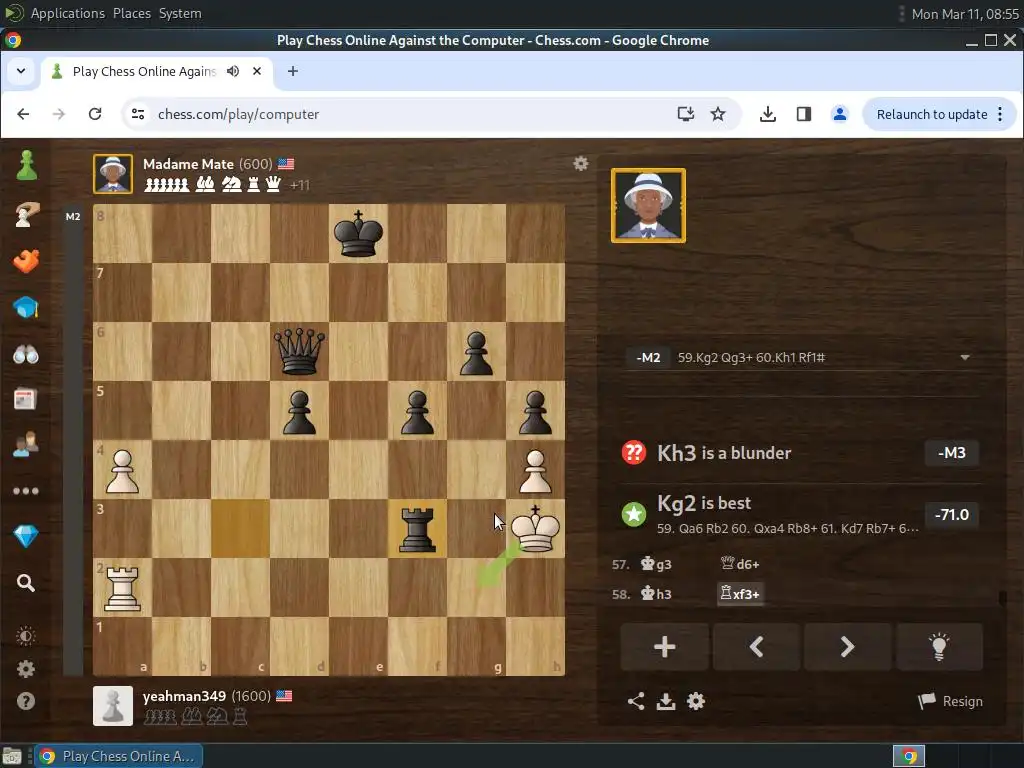Open the Applications menu
Image resolution: width=1024 pixels, height=768 pixels.
[67, 13]
